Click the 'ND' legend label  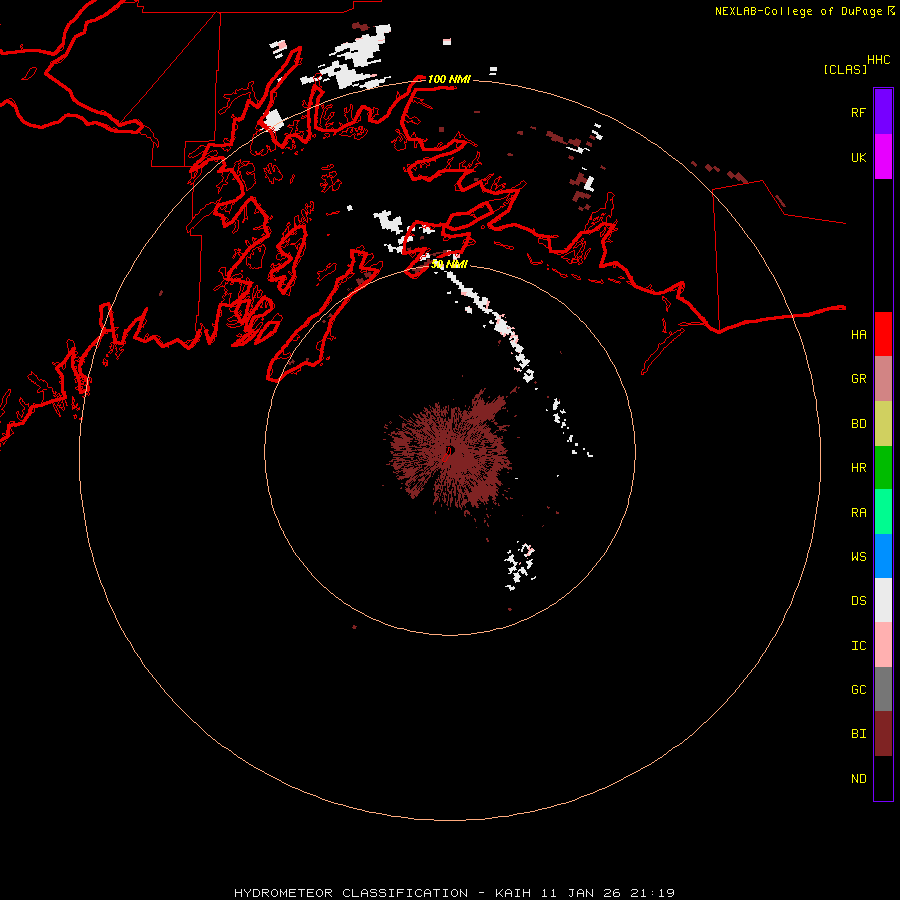coord(858,779)
